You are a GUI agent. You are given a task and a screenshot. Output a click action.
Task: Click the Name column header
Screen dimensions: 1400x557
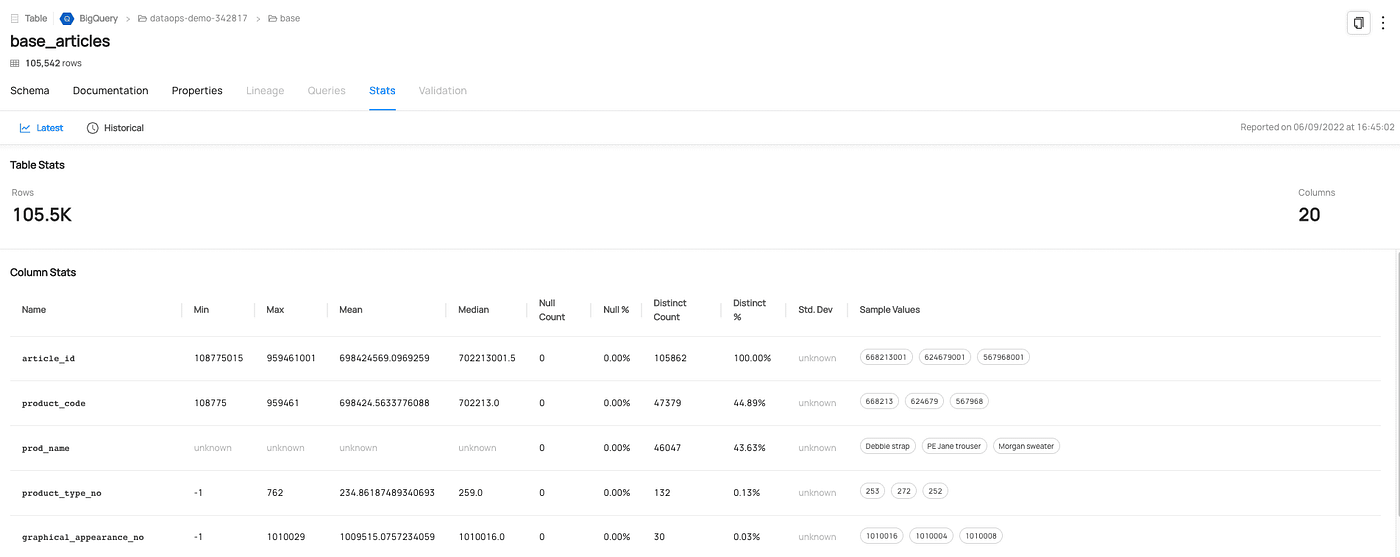pos(34,310)
